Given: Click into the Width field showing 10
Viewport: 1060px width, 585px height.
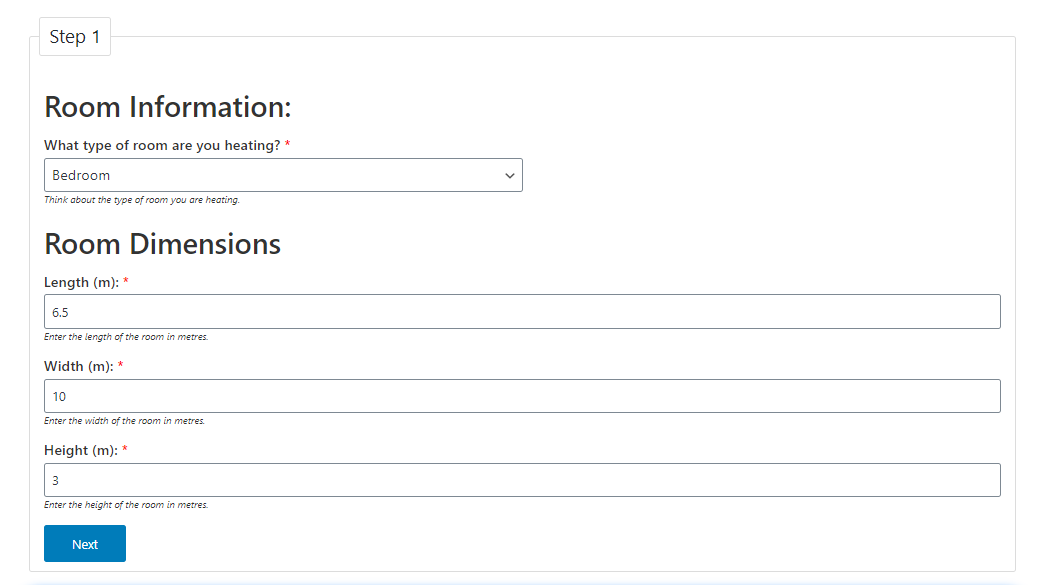Looking at the screenshot, I should pyautogui.click(x=522, y=396).
